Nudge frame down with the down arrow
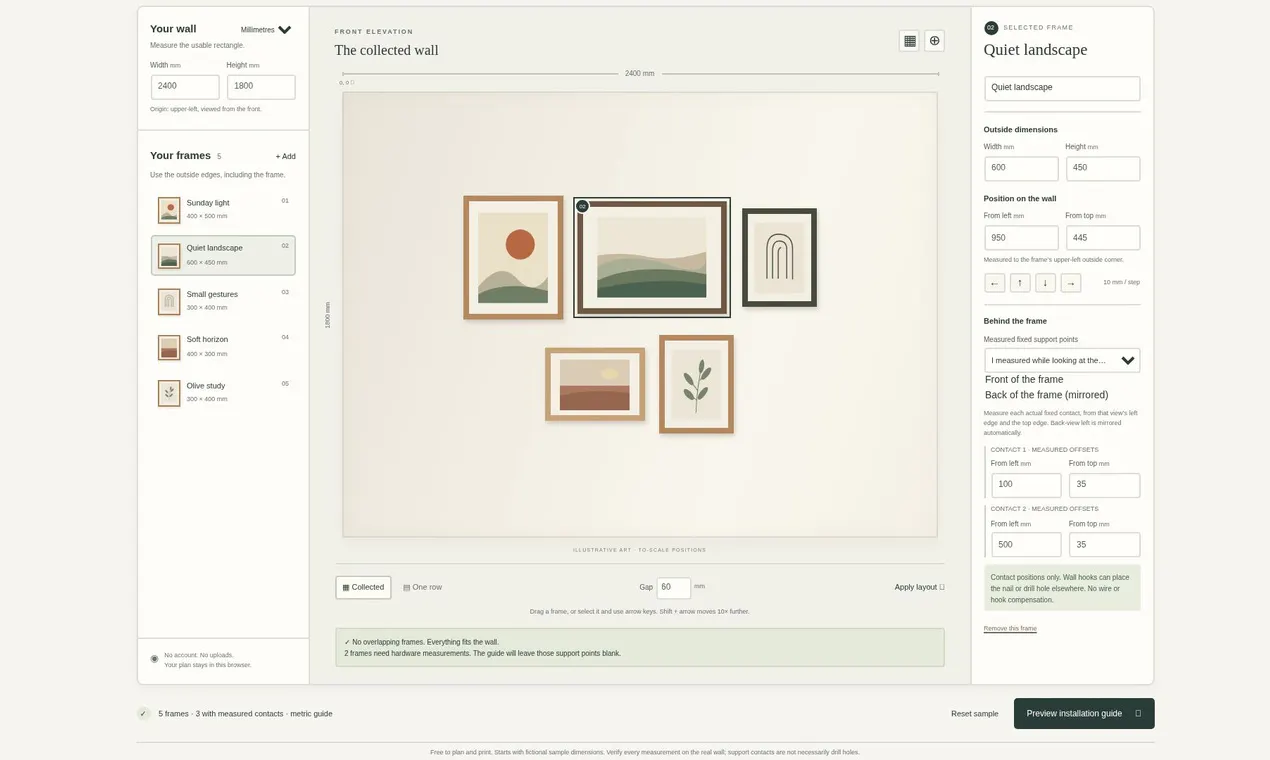Viewport: 1270px width, 760px height. [x=1045, y=283]
